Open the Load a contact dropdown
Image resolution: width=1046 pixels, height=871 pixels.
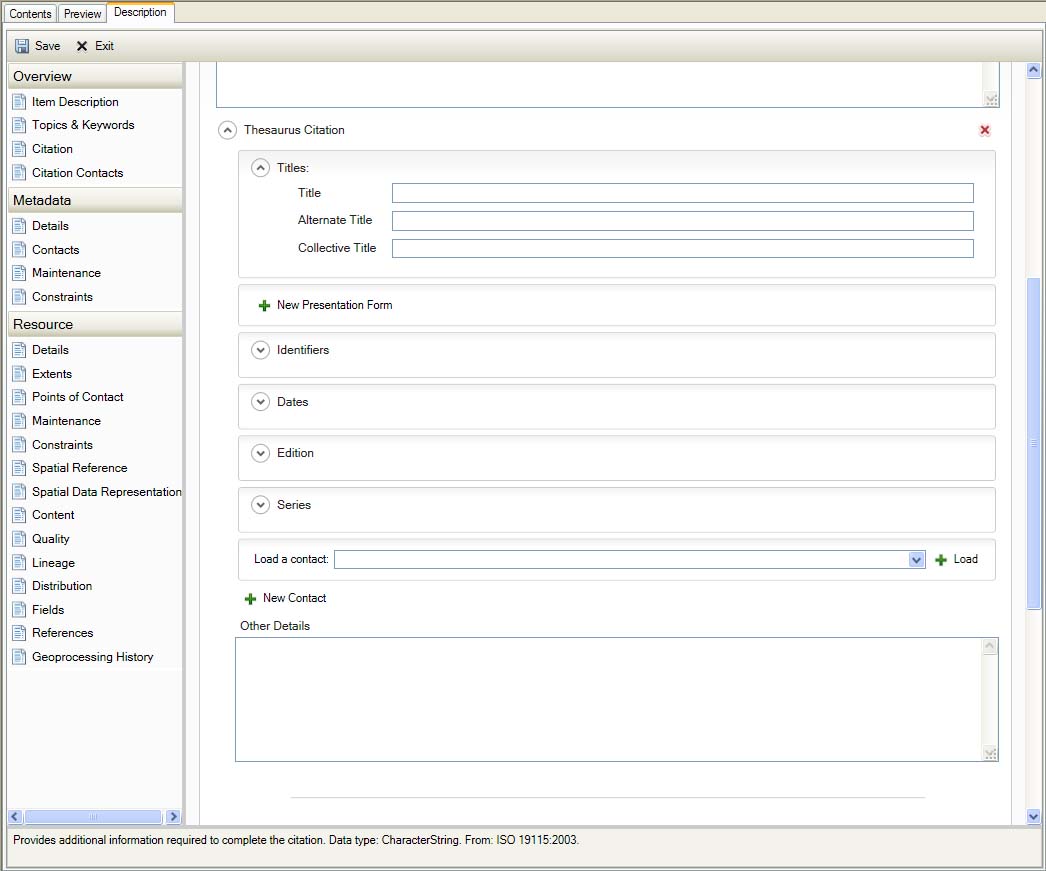tap(916, 560)
